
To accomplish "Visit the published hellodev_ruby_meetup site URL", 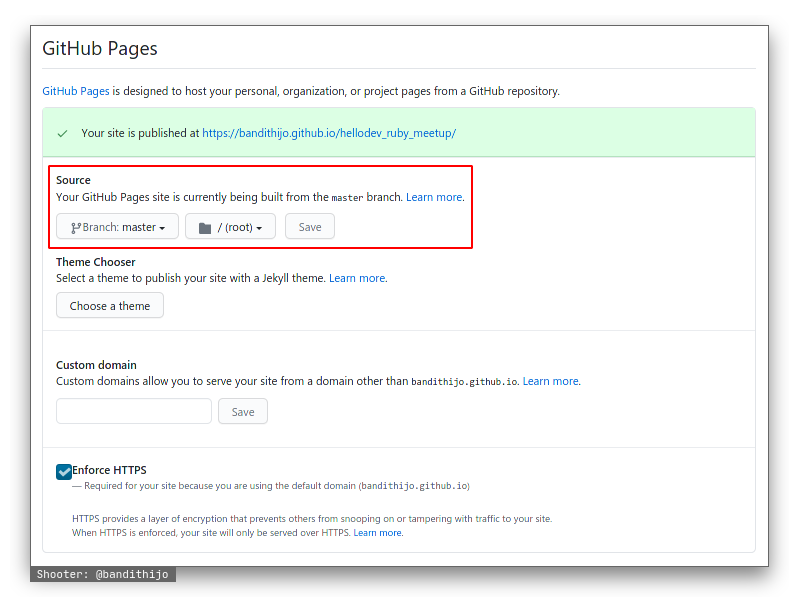I will coord(329,133).
